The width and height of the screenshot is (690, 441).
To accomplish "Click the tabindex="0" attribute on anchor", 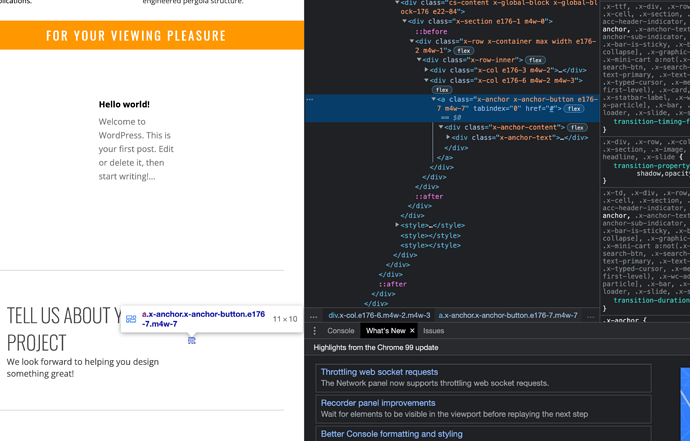I will pyautogui.click(x=496, y=109).
